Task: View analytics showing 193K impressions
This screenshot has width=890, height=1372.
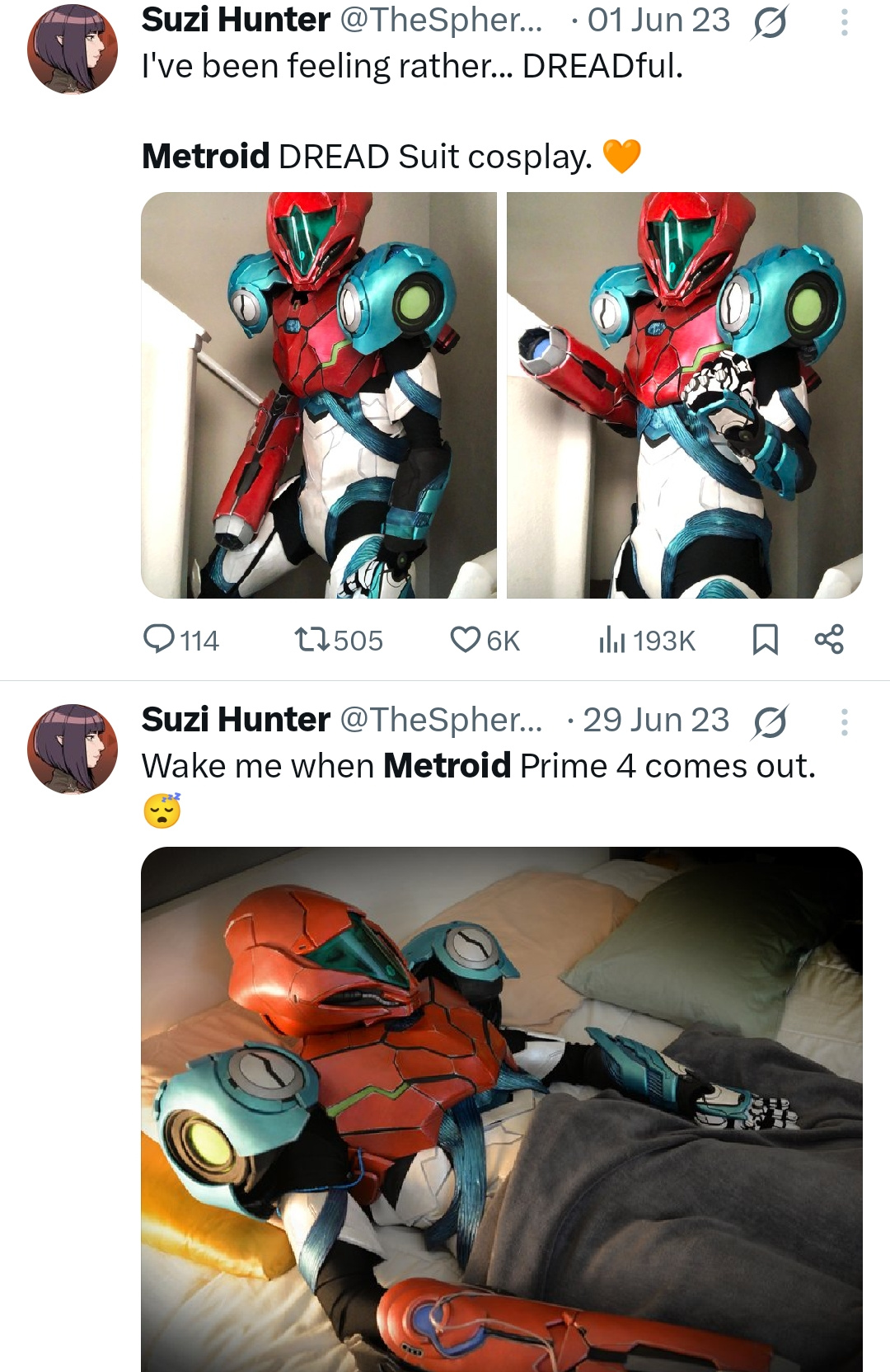Action: pyautogui.click(x=647, y=640)
